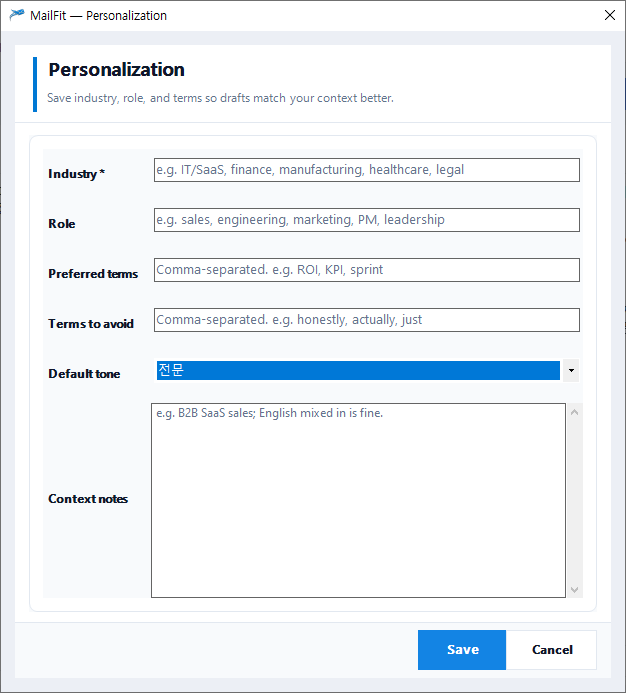Cancel the personalization dialog
This screenshot has width=626, height=693.
(x=552, y=650)
